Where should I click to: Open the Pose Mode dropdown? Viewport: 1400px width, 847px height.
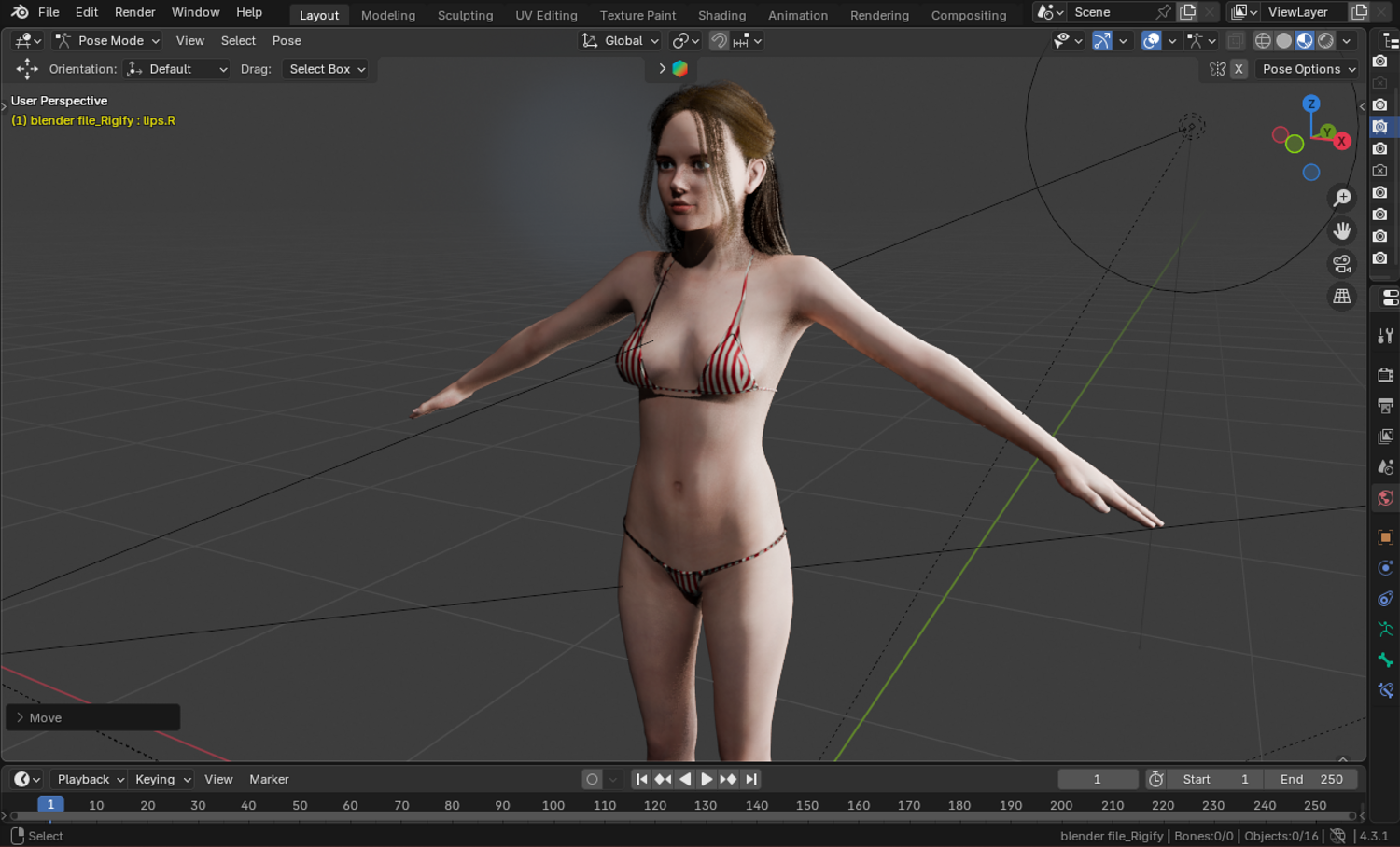click(x=107, y=41)
